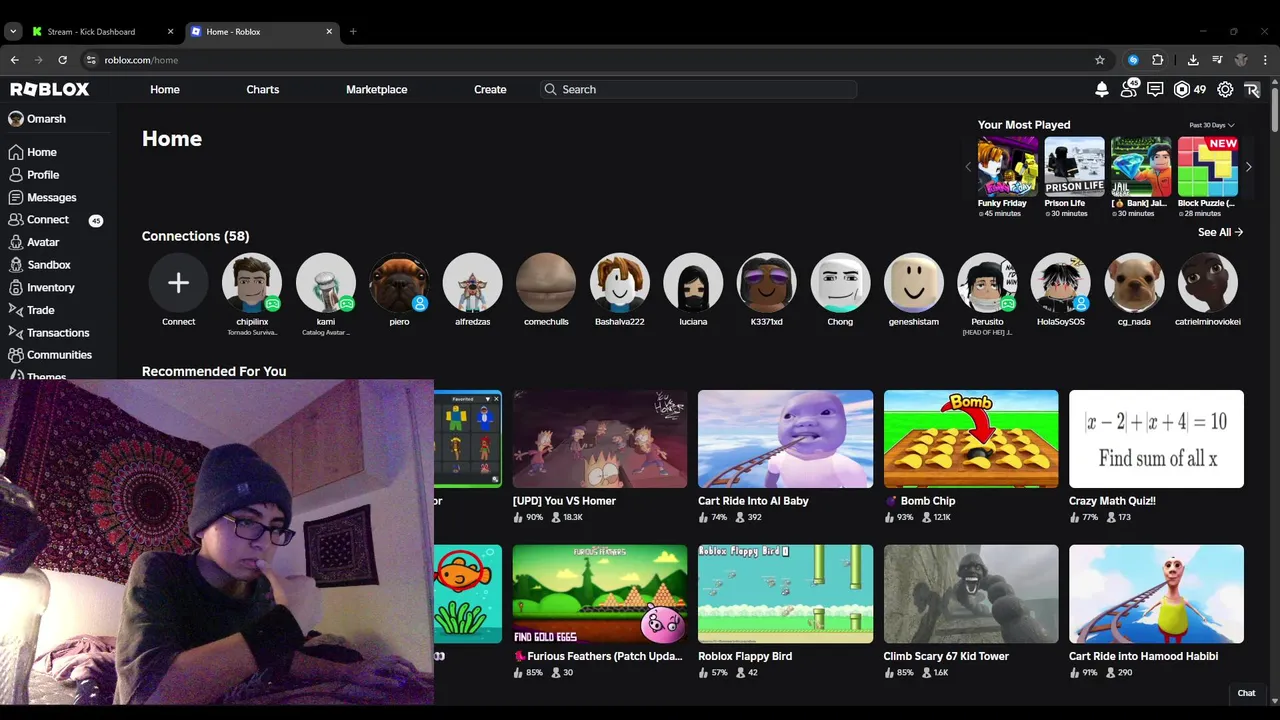Click the Connect plus button to add connections
This screenshot has width=1280, height=720.
[178, 283]
